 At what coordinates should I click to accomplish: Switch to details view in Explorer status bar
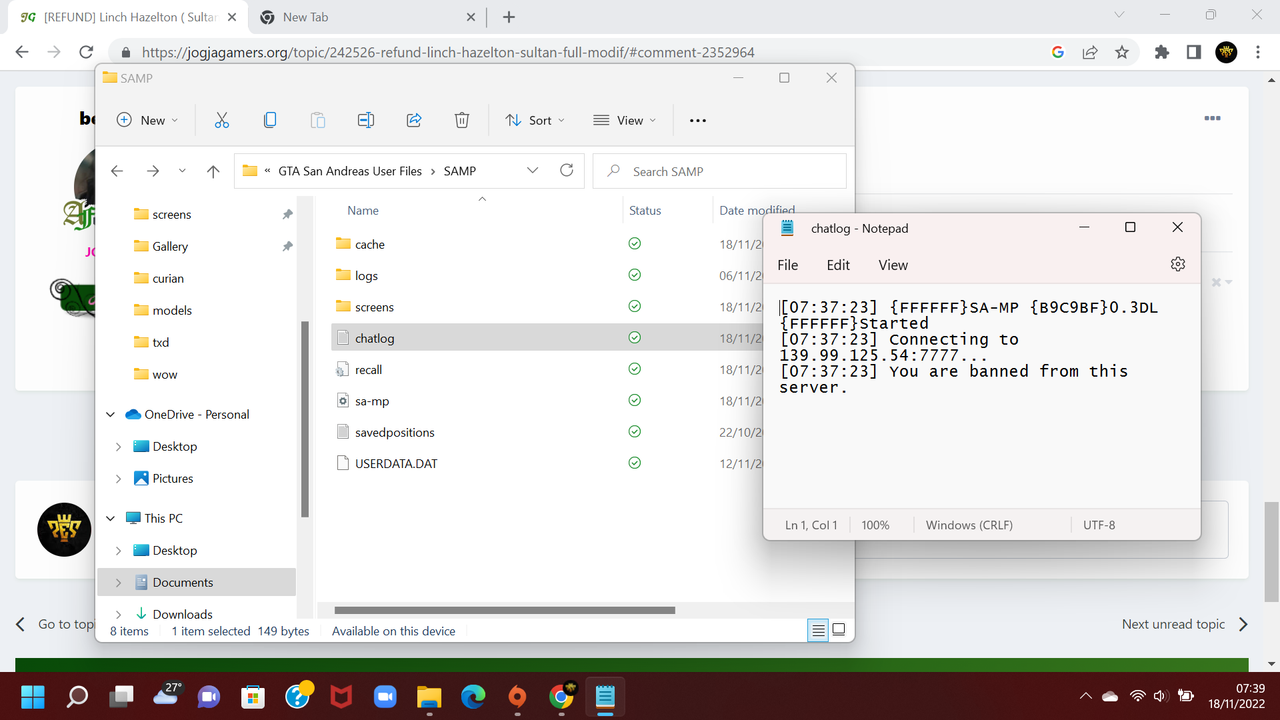point(818,630)
